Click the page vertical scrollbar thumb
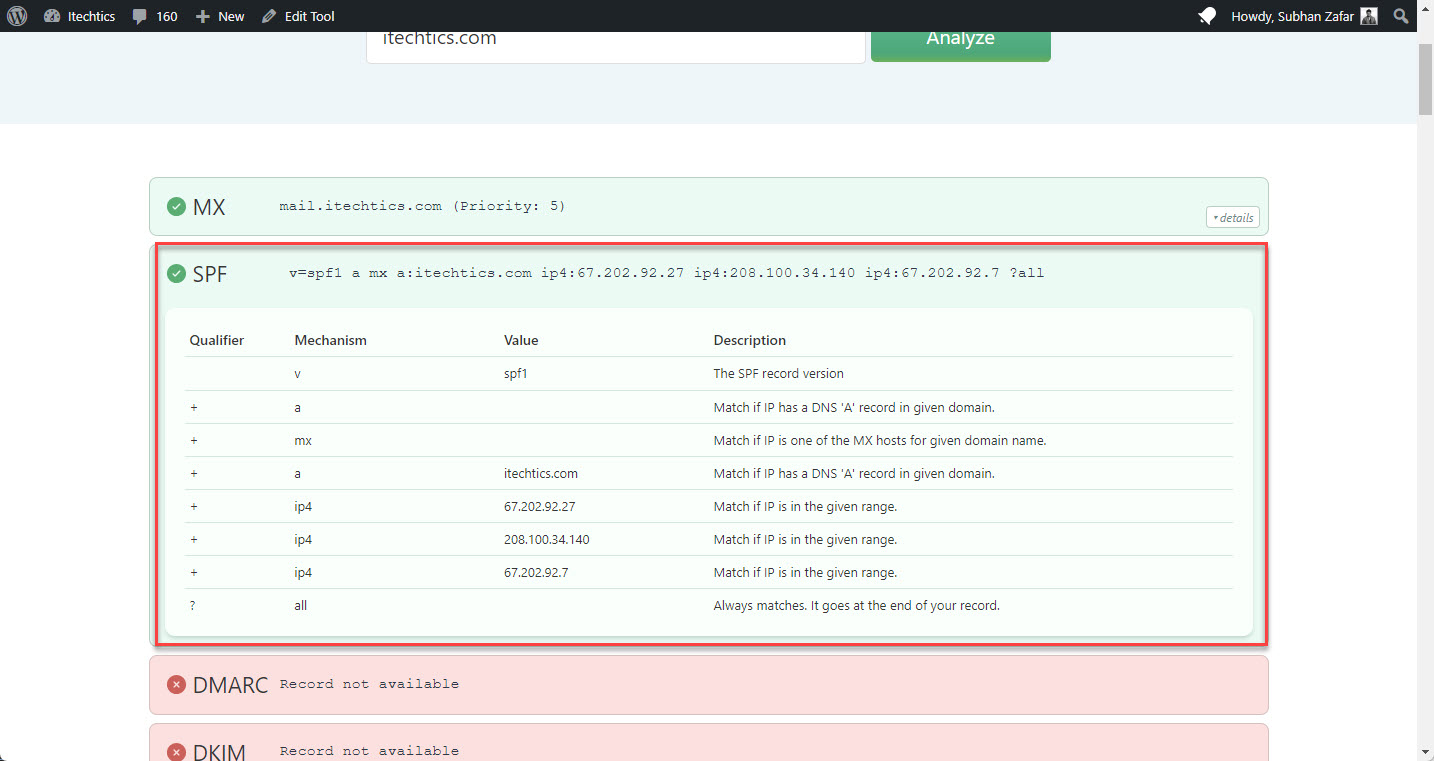This screenshot has height=761, width=1434. click(x=1425, y=78)
